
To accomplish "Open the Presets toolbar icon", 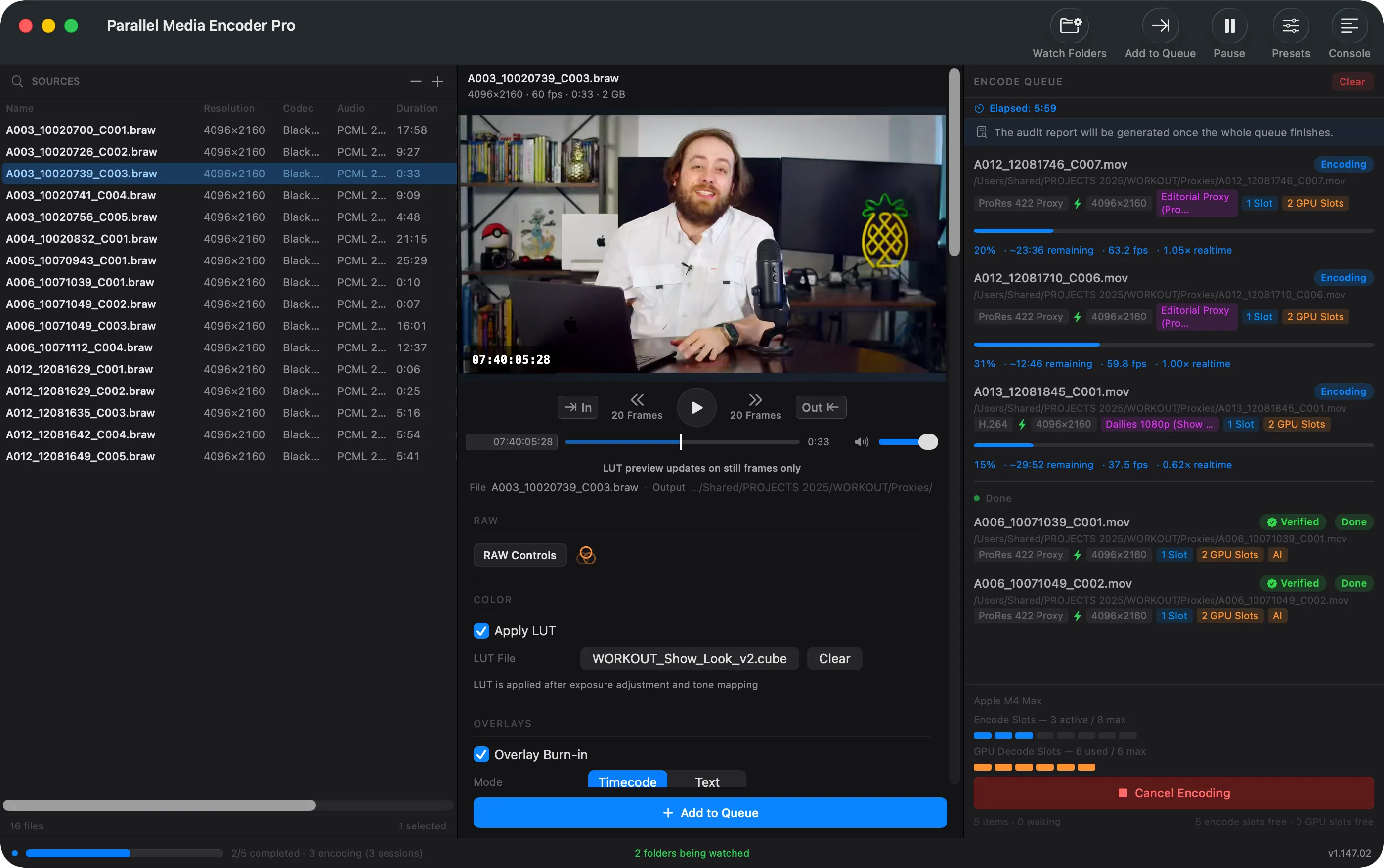I will click(1291, 26).
